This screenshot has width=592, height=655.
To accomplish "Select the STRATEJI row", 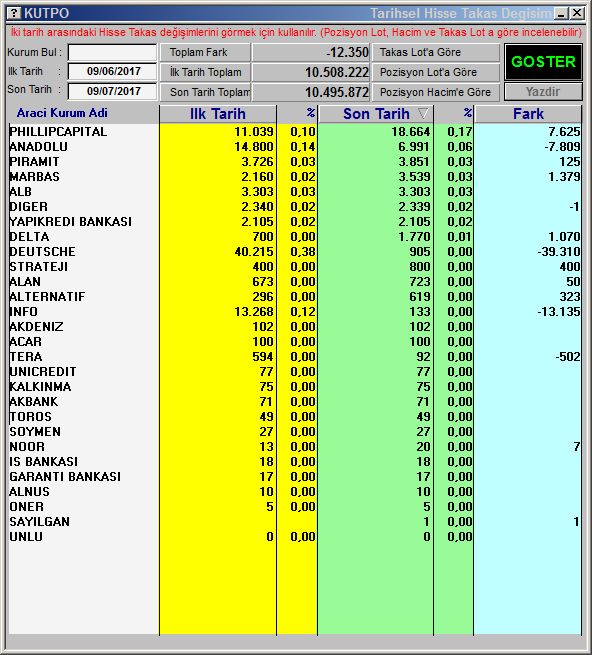I will pyautogui.click(x=295, y=267).
